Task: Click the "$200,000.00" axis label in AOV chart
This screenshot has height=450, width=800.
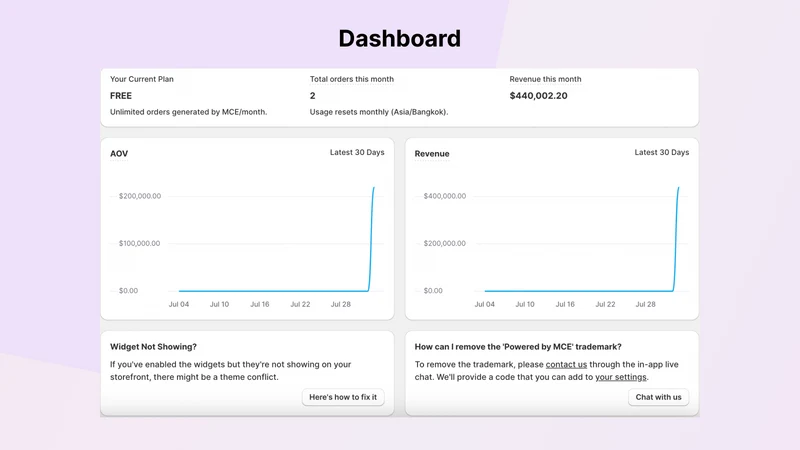Action: tap(140, 196)
